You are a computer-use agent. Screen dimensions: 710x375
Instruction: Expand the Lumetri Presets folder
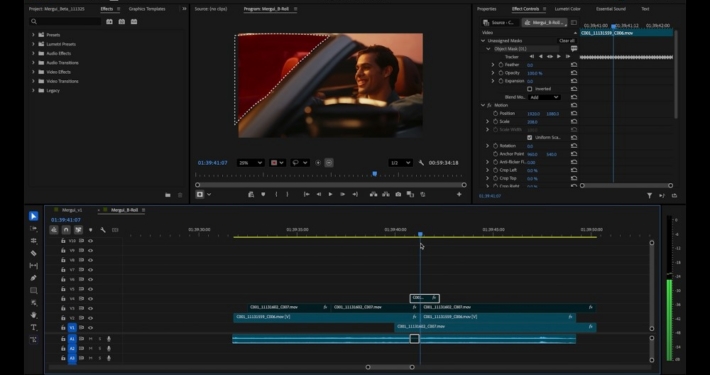(x=33, y=44)
